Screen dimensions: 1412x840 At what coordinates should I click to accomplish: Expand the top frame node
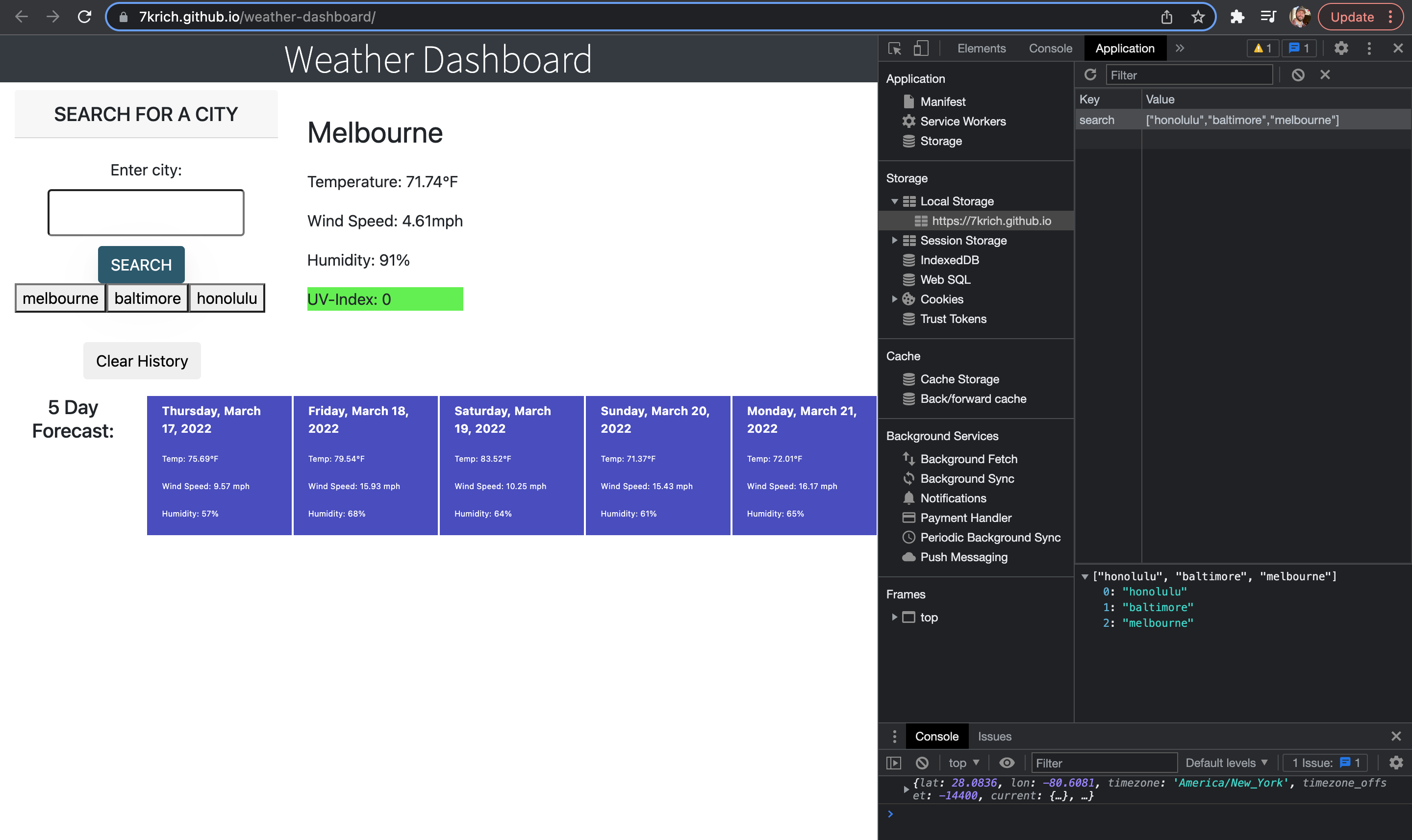pos(895,618)
